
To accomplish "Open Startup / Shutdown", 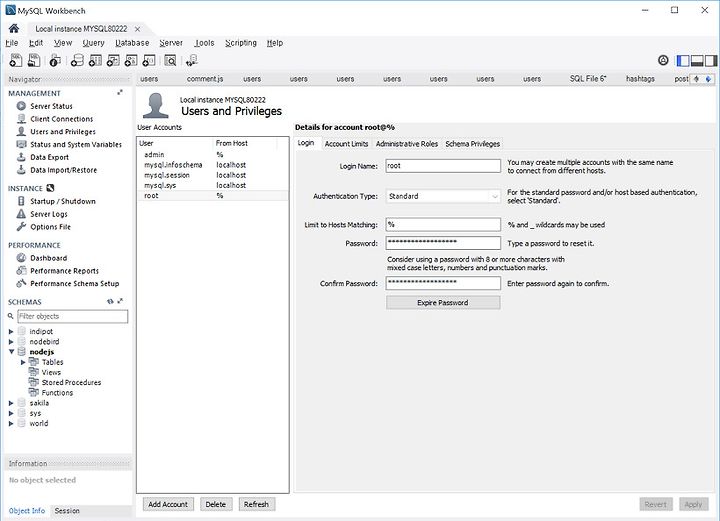I will click(63, 201).
